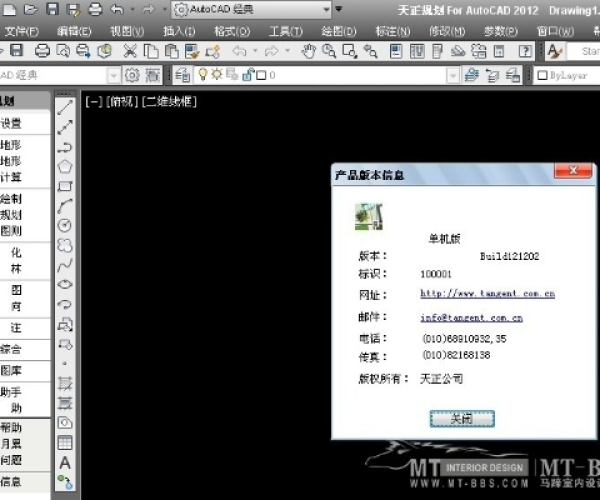
Task: Click the Paste clipboard icon
Action: (171, 51)
